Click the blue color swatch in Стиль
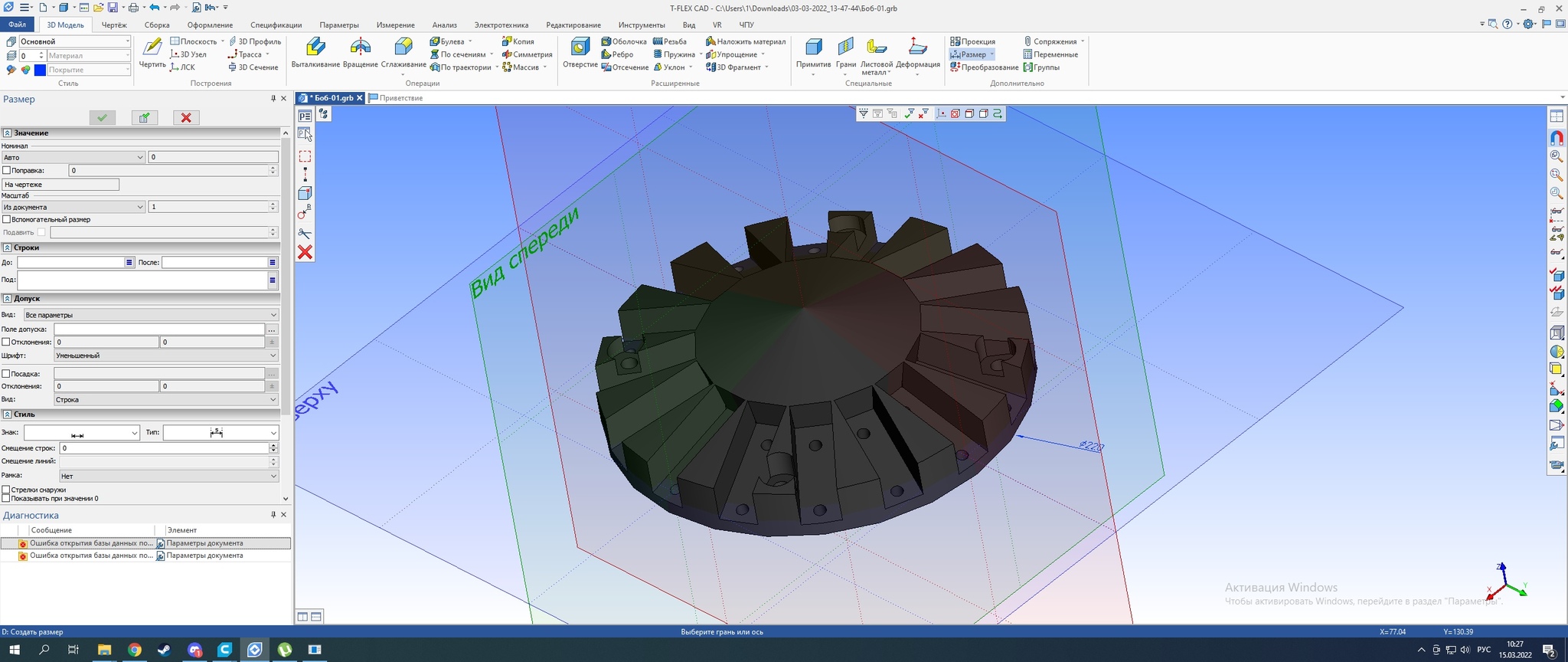This screenshot has width=1568, height=662. (x=40, y=70)
